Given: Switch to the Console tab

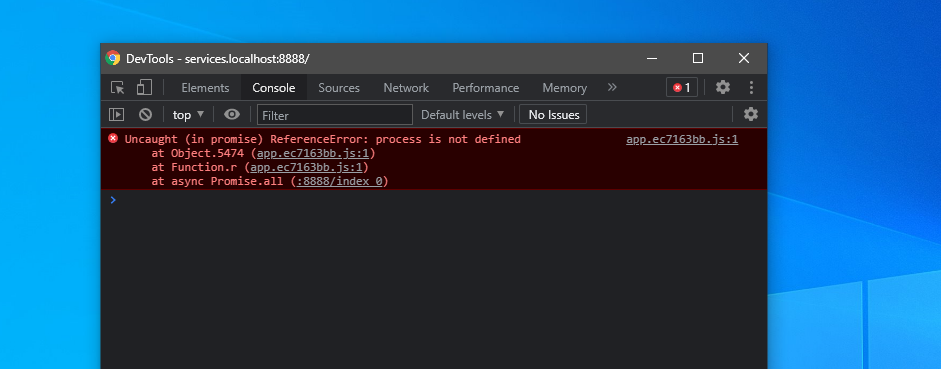Looking at the screenshot, I should (x=274, y=88).
